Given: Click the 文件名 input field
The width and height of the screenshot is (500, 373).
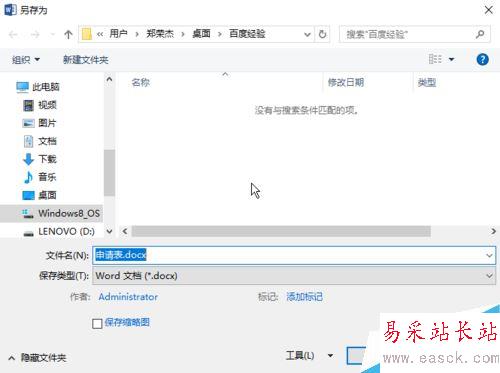Looking at the screenshot, I should pyautogui.click(x=294, y=255).
